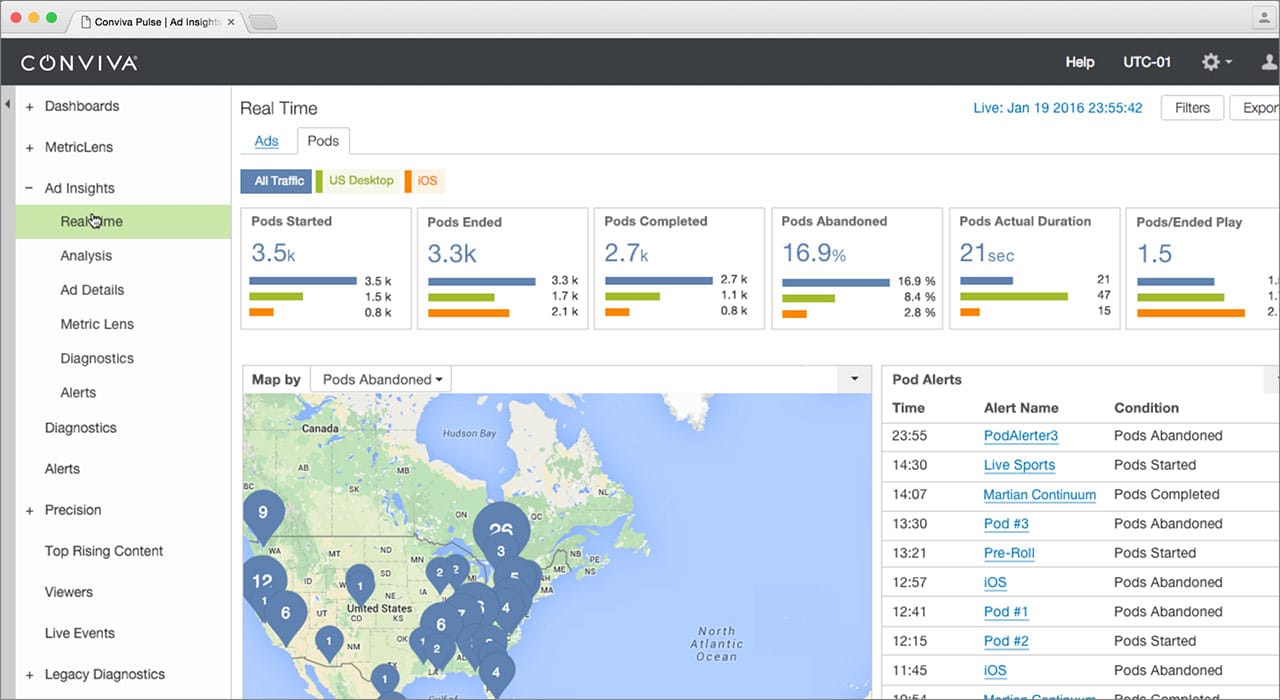This screenshot has height=700, width=1280.
Task: Click the Time column header in Pod Alerts
Action: pyautogui.click(x=908, y=408)
